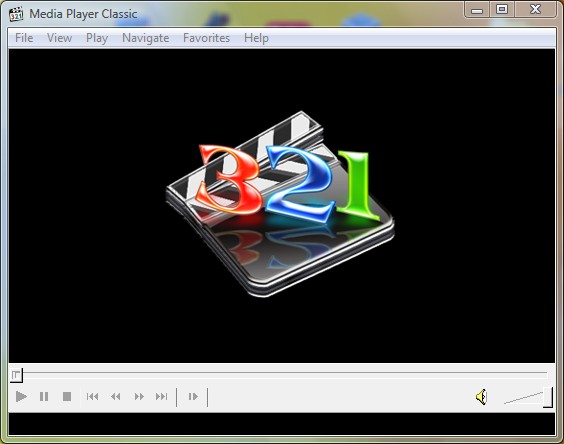Viewport: 564px width, 444px height.
Task: Click the rewind (decrease speed) icon
Action: [115, 397]
